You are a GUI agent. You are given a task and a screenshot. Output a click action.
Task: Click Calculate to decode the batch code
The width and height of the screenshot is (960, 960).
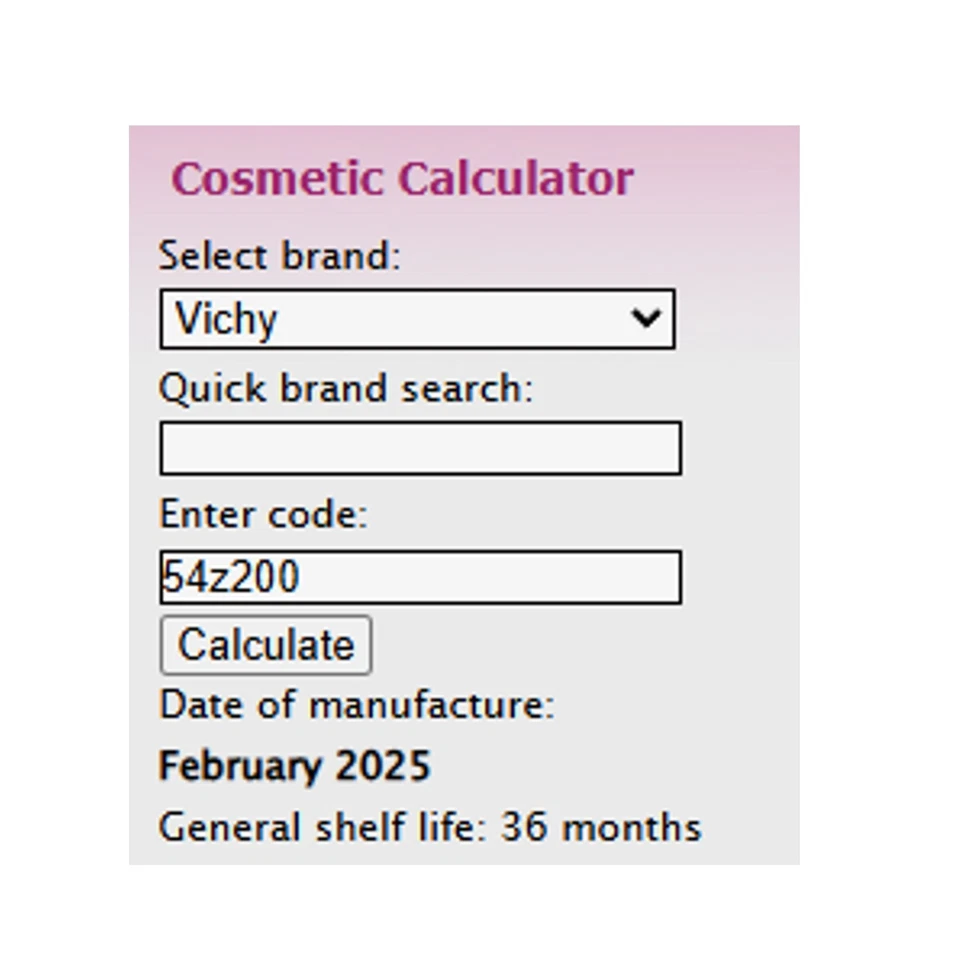click(x=265, y=644)
